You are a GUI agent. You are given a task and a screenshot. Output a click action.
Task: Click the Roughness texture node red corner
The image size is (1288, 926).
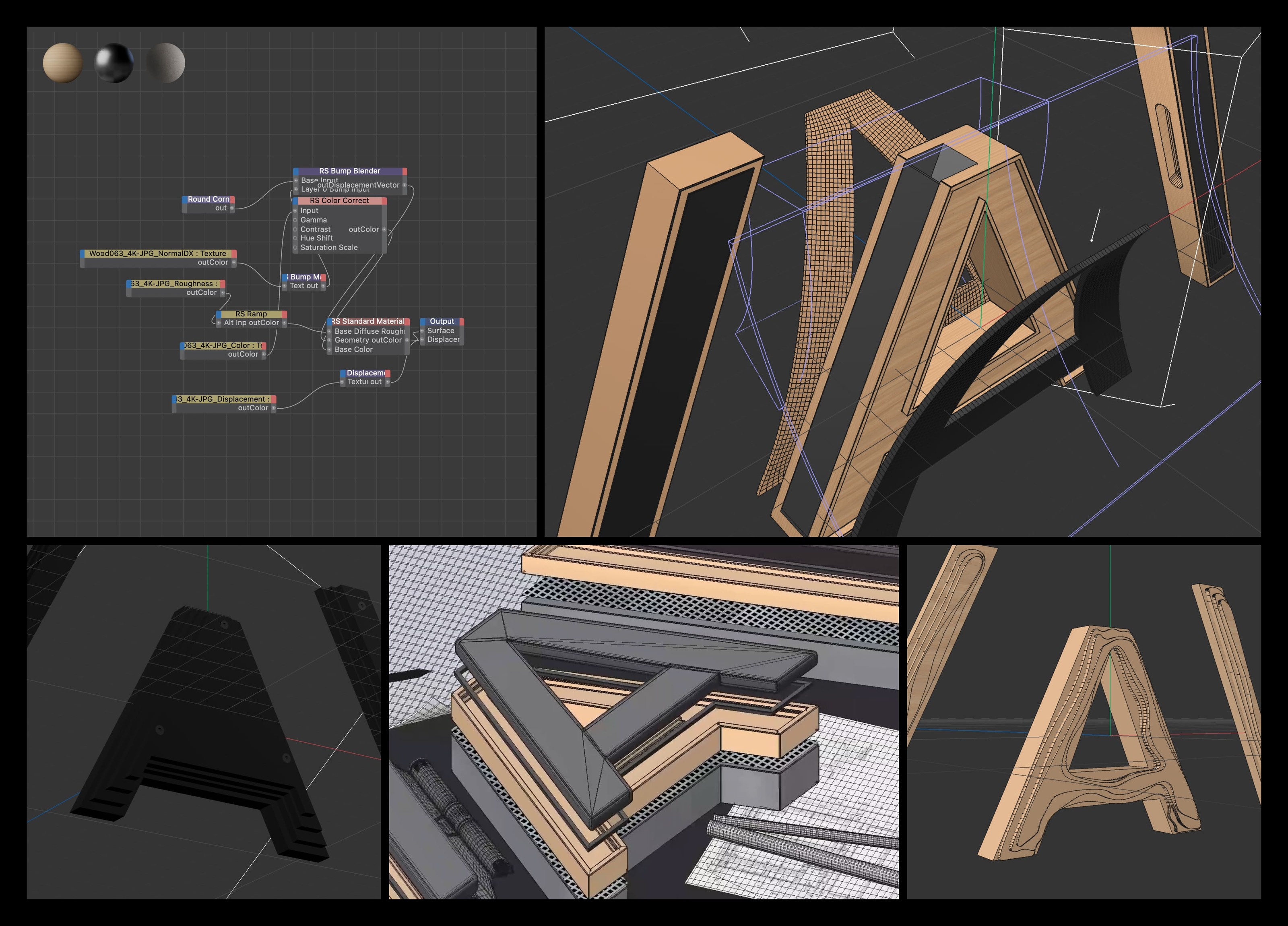click(223, 284)
